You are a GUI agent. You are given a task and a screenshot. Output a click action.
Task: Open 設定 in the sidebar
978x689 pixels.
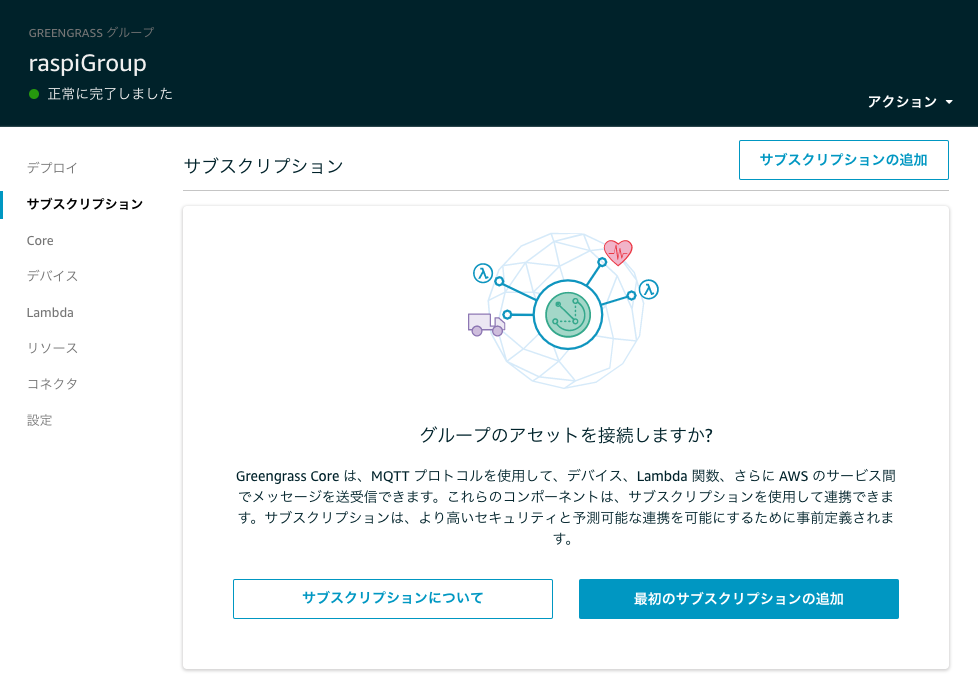coord(39,420)
